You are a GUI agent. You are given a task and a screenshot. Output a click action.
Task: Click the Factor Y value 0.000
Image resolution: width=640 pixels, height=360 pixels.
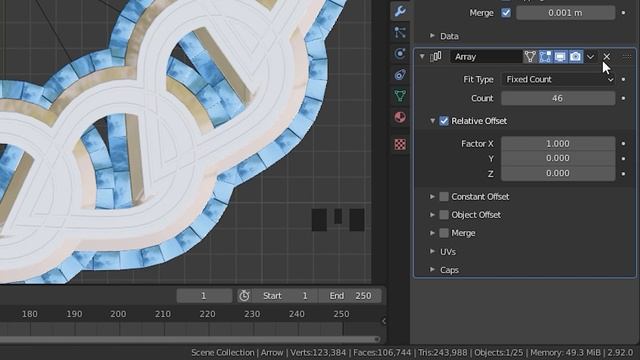pyautogui.click(x=558, y=158)
